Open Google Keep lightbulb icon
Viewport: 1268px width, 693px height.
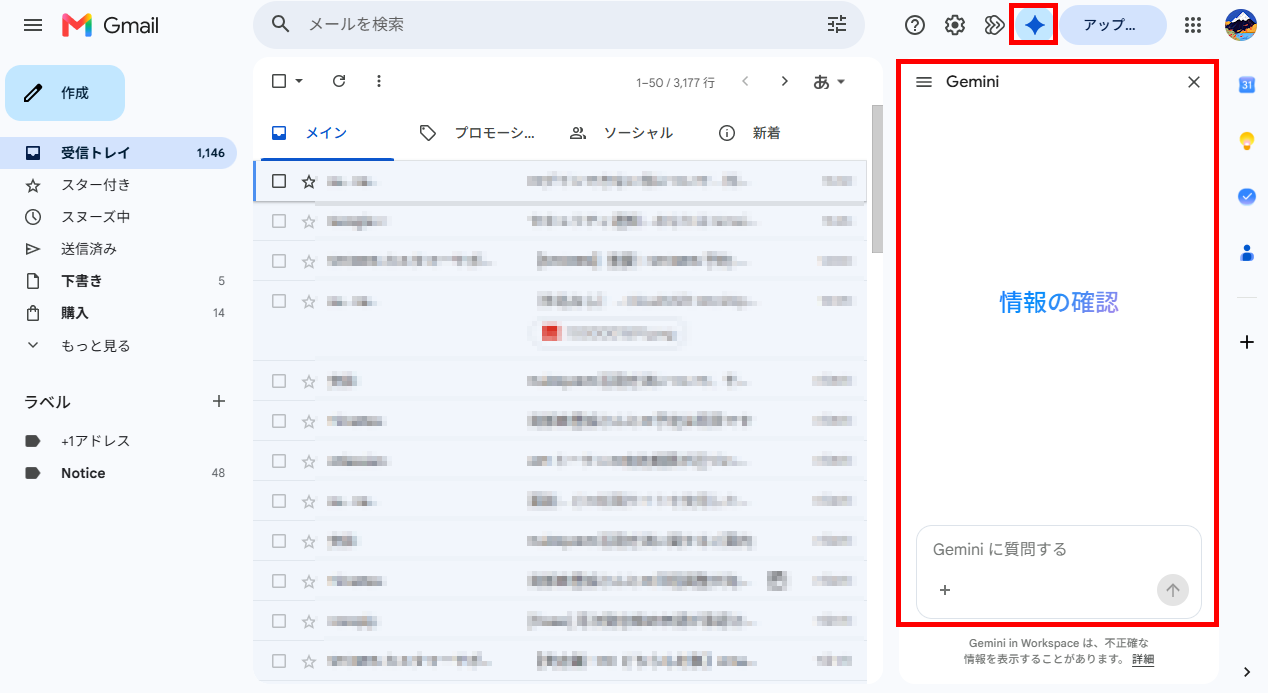pyautogui.click(x=1247, y=141)
